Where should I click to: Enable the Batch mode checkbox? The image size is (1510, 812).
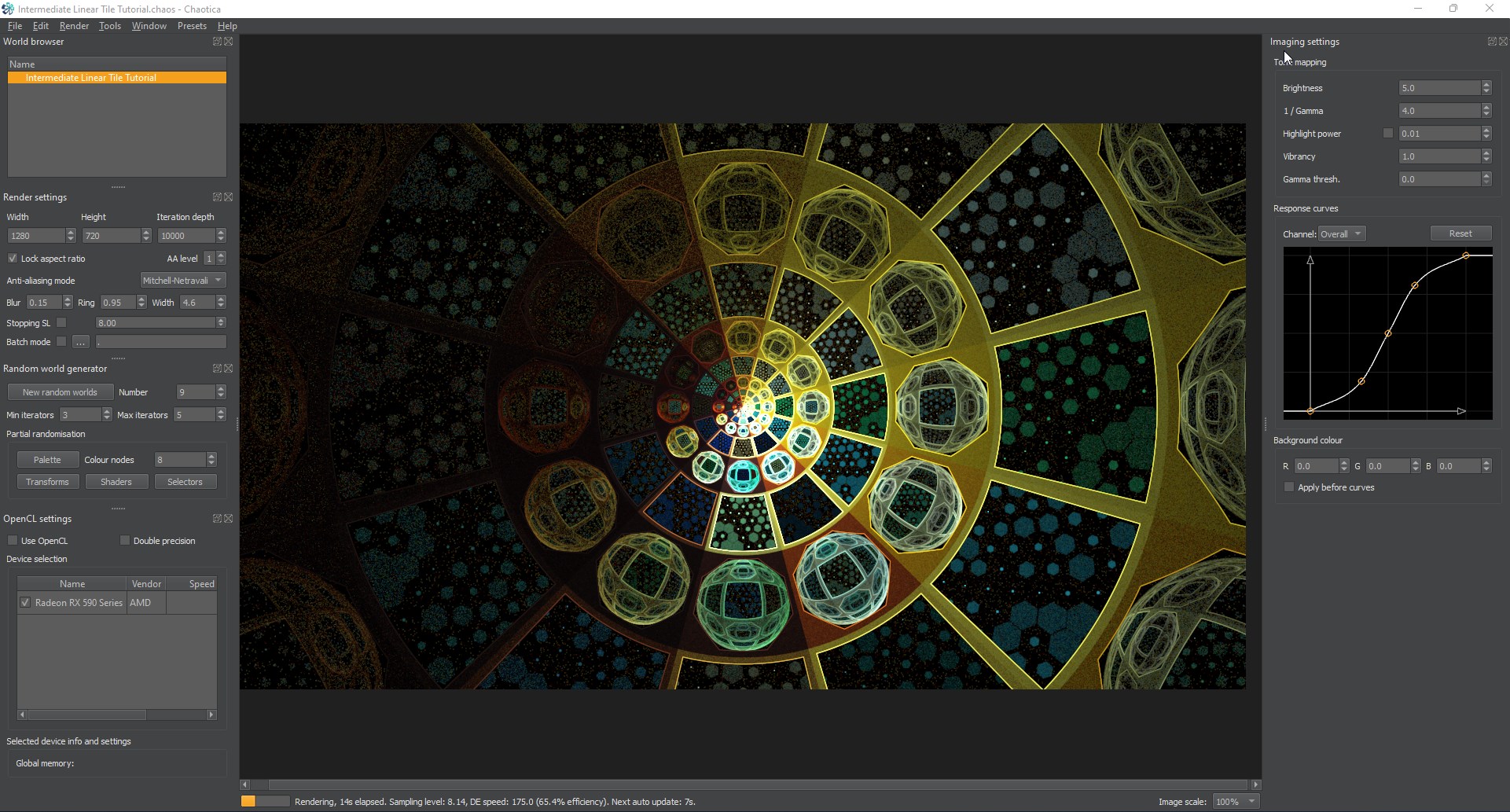pos(61,342)
